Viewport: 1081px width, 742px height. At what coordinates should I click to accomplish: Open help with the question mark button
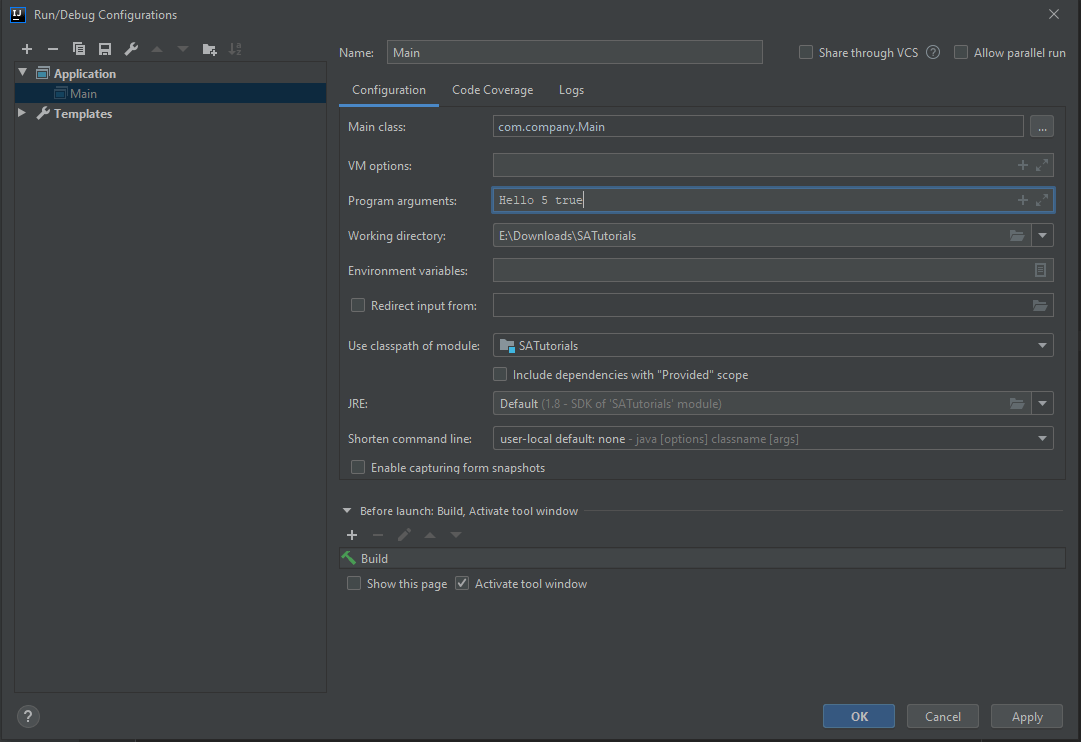click(27, 716)
